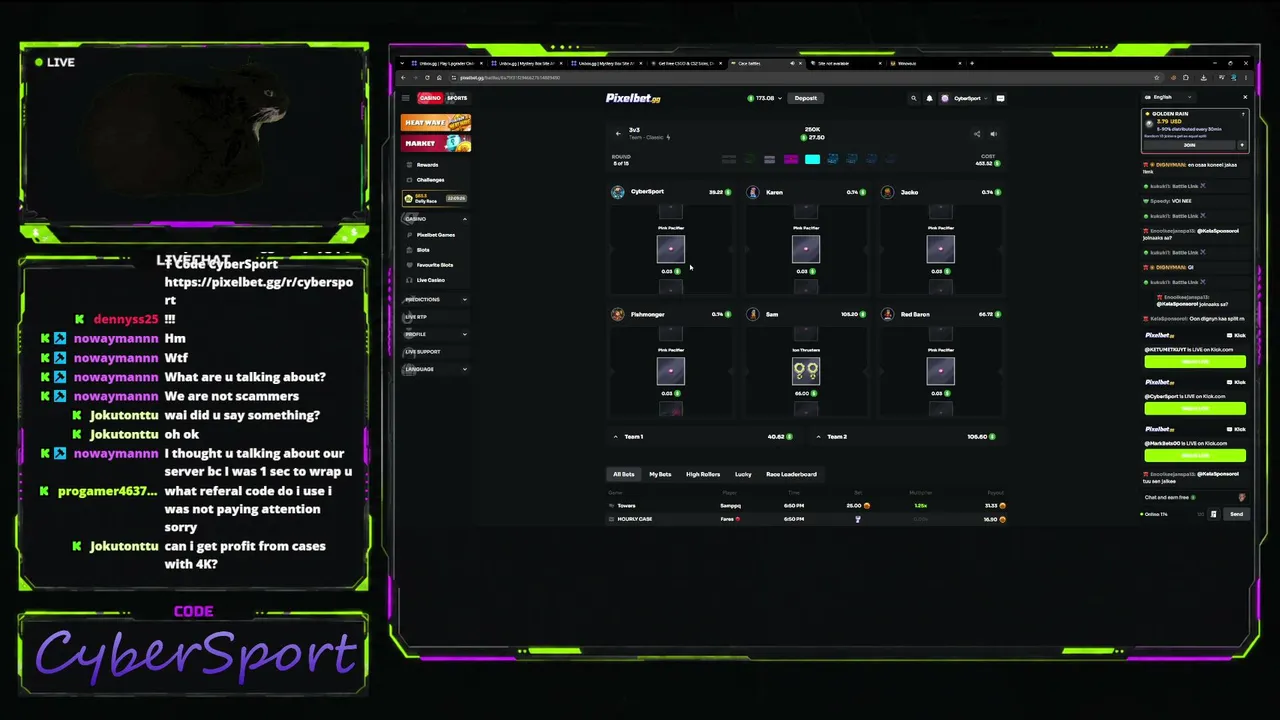Viewport: 1280px width, 720px height.
Task: Click Sam player avatar
Action: [753, 314]
